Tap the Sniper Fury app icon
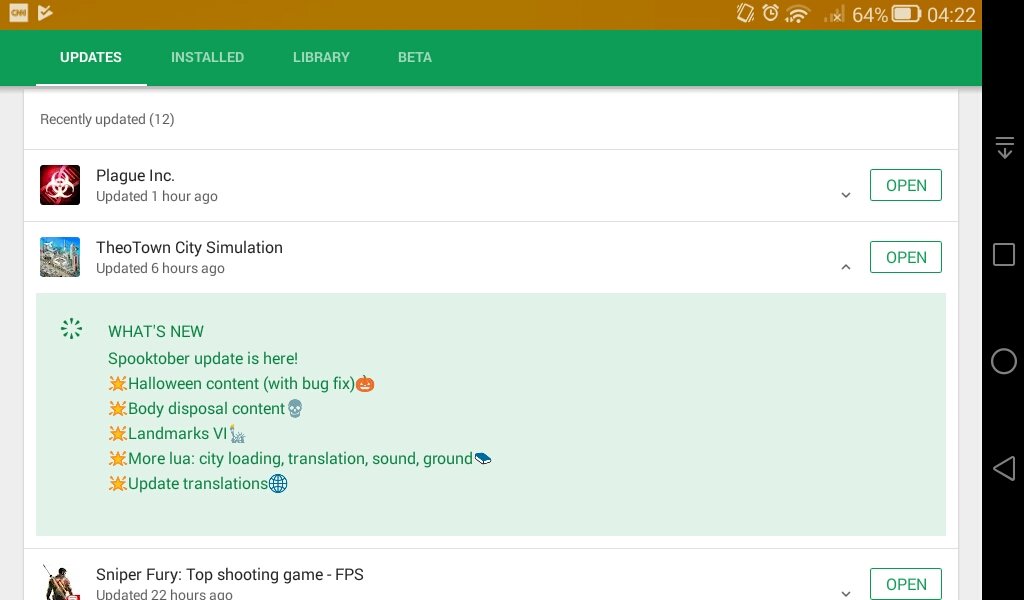This screenshot has width=1024, height=600. point(60,582)
